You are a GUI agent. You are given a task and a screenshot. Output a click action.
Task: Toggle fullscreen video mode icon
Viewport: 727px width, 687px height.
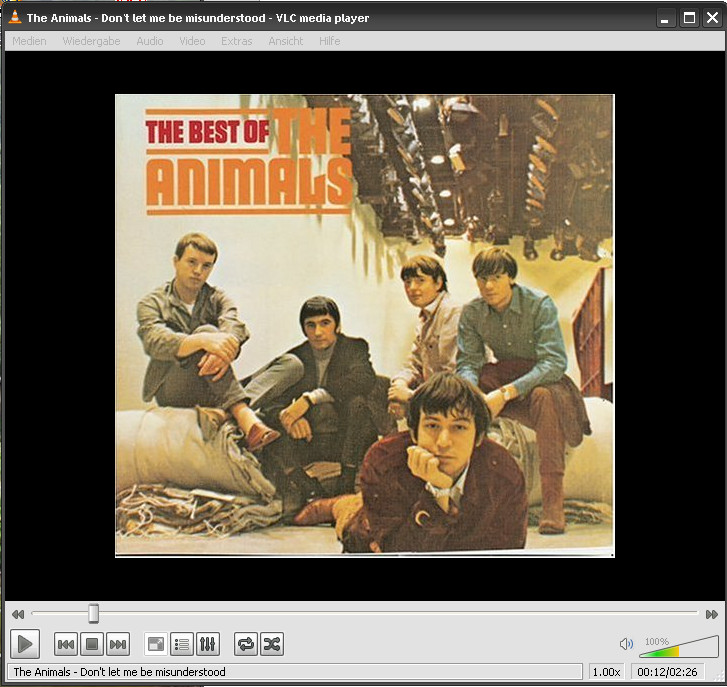point(156,644)
